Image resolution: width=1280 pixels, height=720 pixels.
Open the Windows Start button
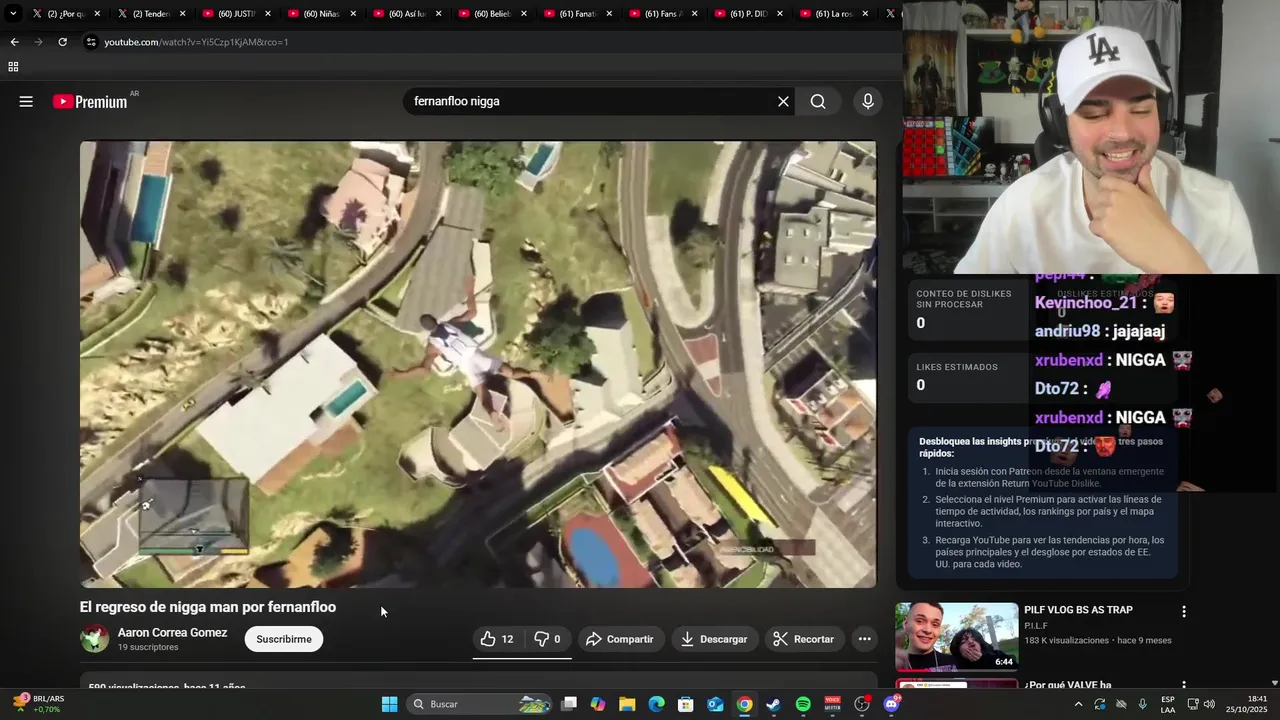tap(389, 704)
